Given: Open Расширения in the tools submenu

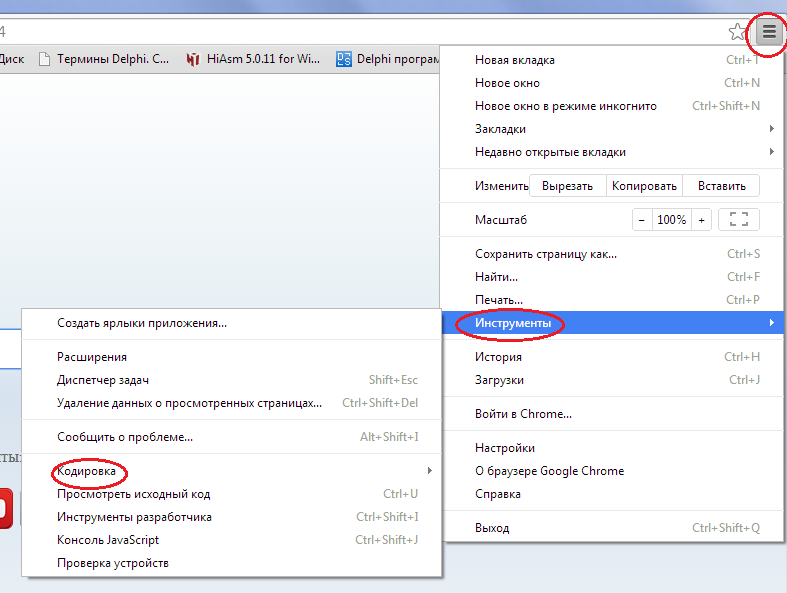Looking at the screenshot, I should 92,357.
